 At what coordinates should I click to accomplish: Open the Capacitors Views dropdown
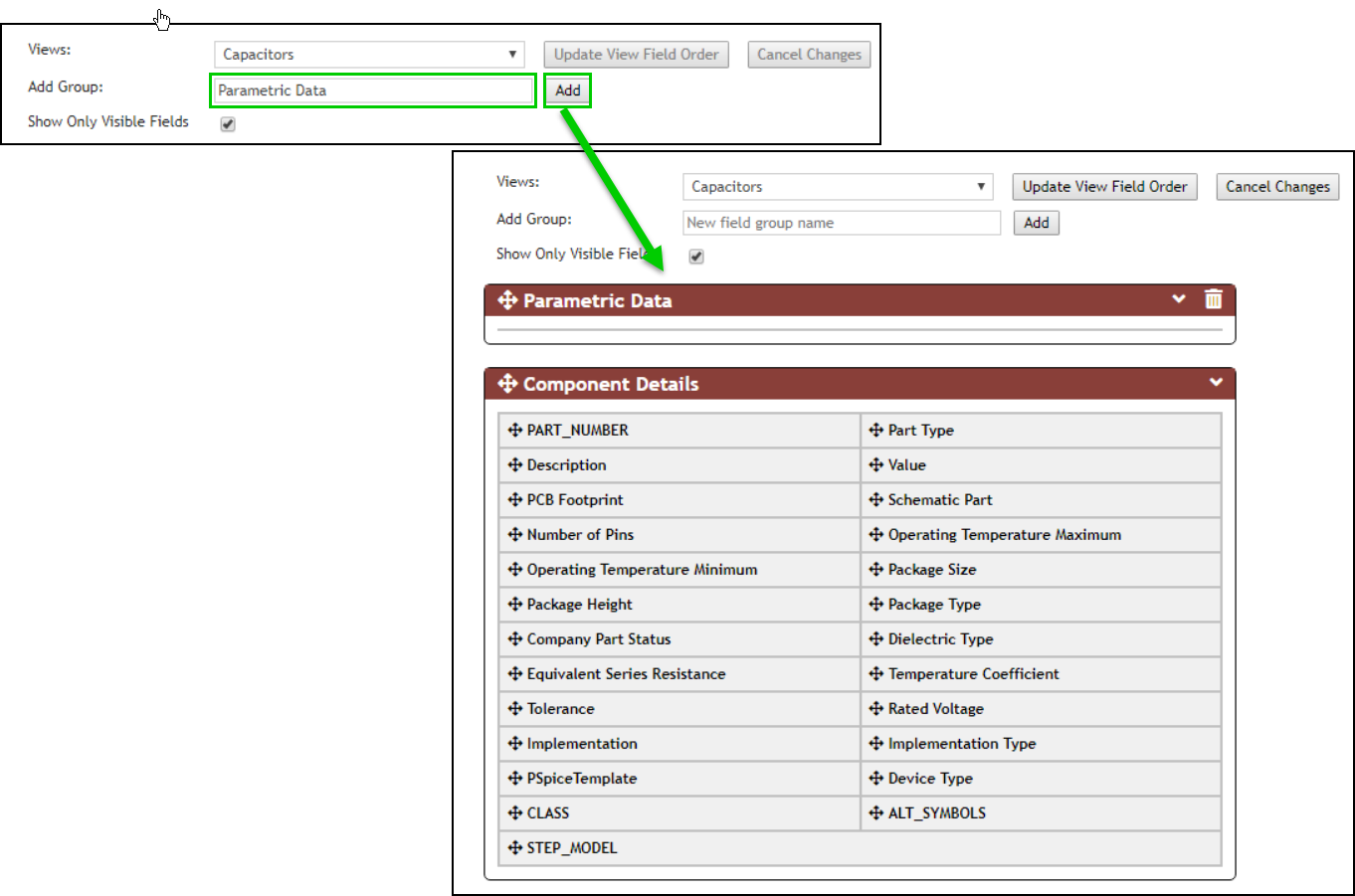click(x=837, y=186)
